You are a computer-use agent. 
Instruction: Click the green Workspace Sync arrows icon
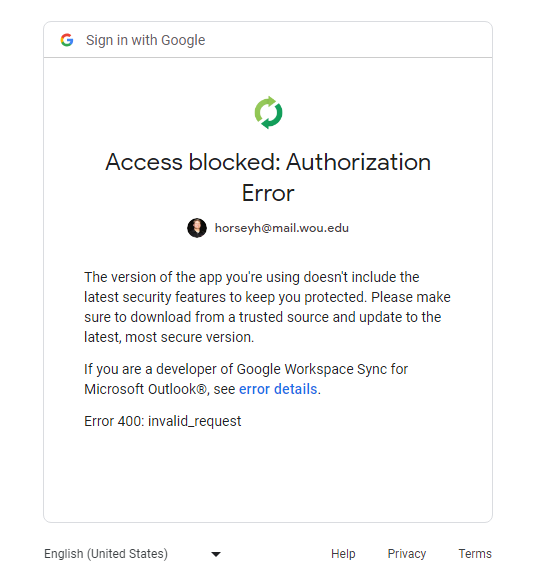(268, 112)
